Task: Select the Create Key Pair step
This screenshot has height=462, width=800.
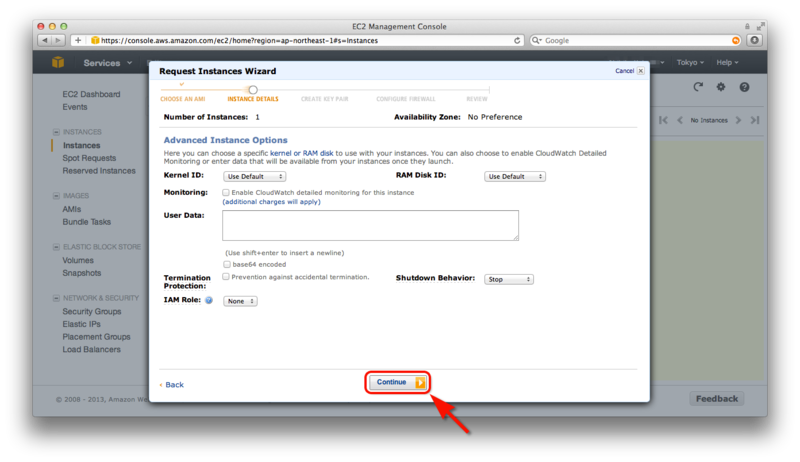Action: pyautogui.click(x=324, y=99)
